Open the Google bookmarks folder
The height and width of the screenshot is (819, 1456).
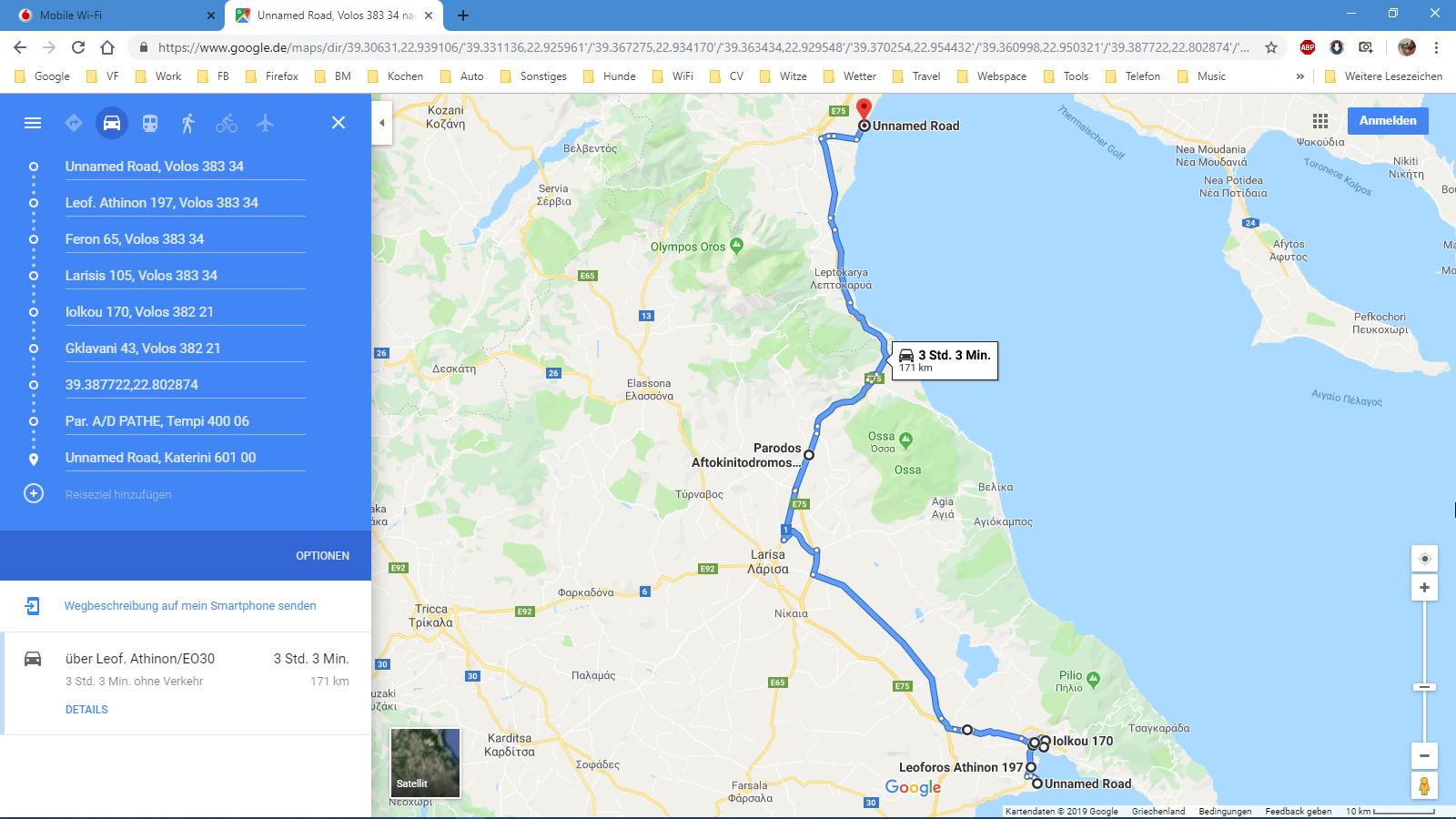[x=43, y=76]
